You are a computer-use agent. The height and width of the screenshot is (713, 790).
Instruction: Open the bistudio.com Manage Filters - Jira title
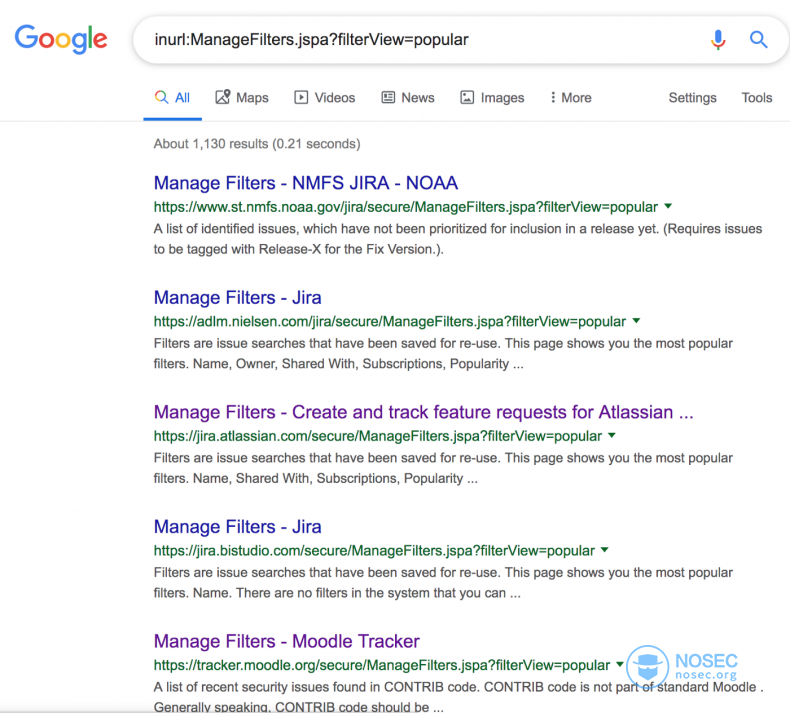pos(237,527)
